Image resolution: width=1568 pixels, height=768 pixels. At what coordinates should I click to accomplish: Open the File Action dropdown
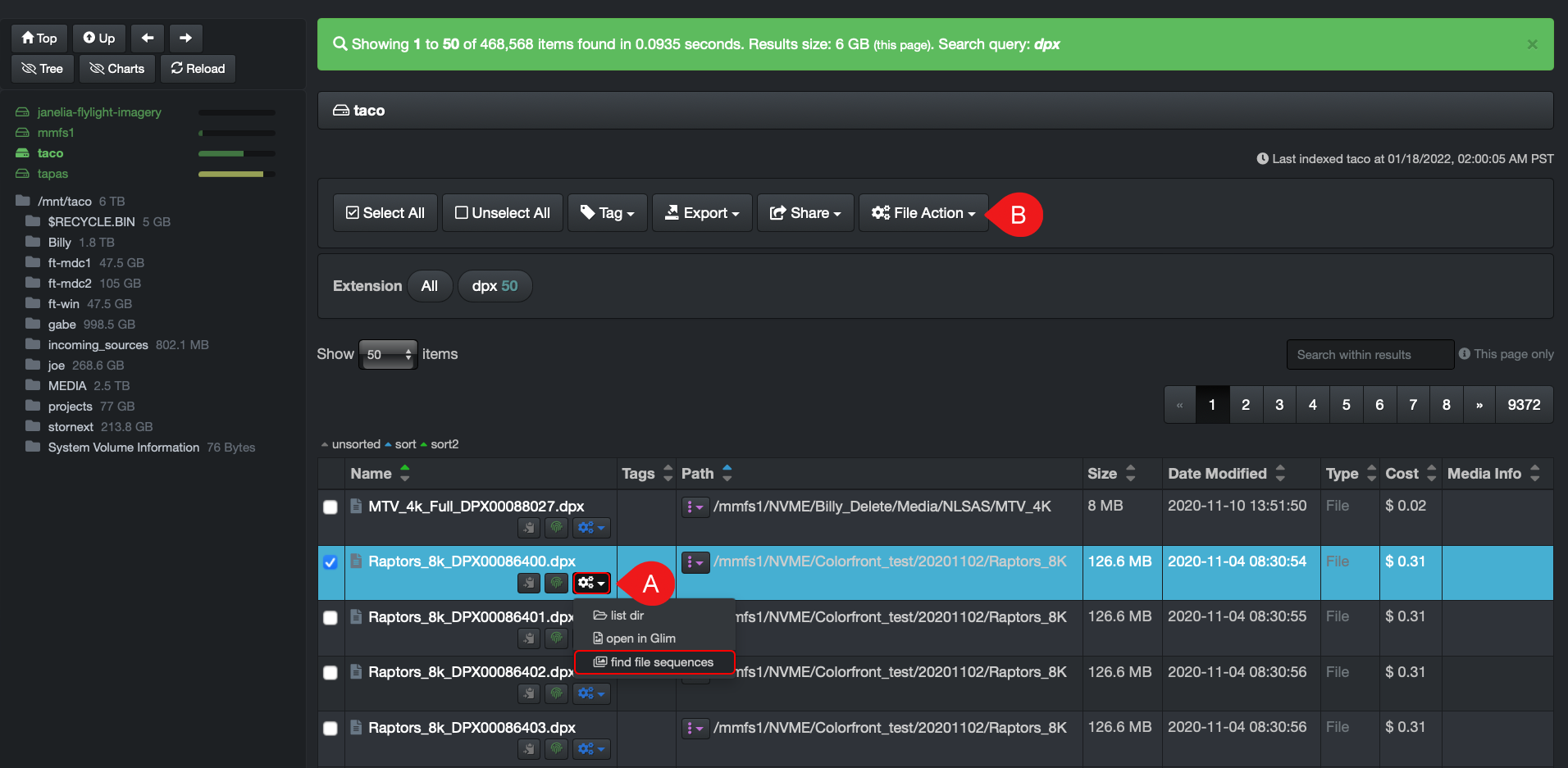coord(923,212)
